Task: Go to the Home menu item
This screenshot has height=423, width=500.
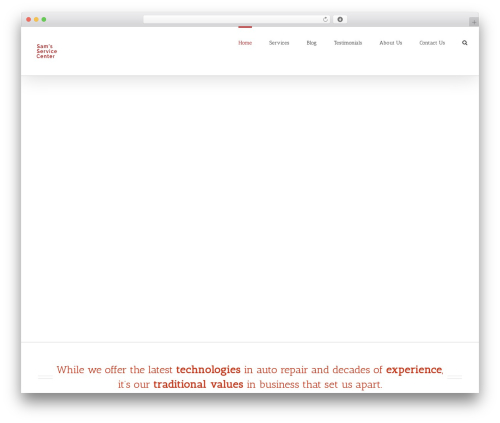Action: (245, 43)
